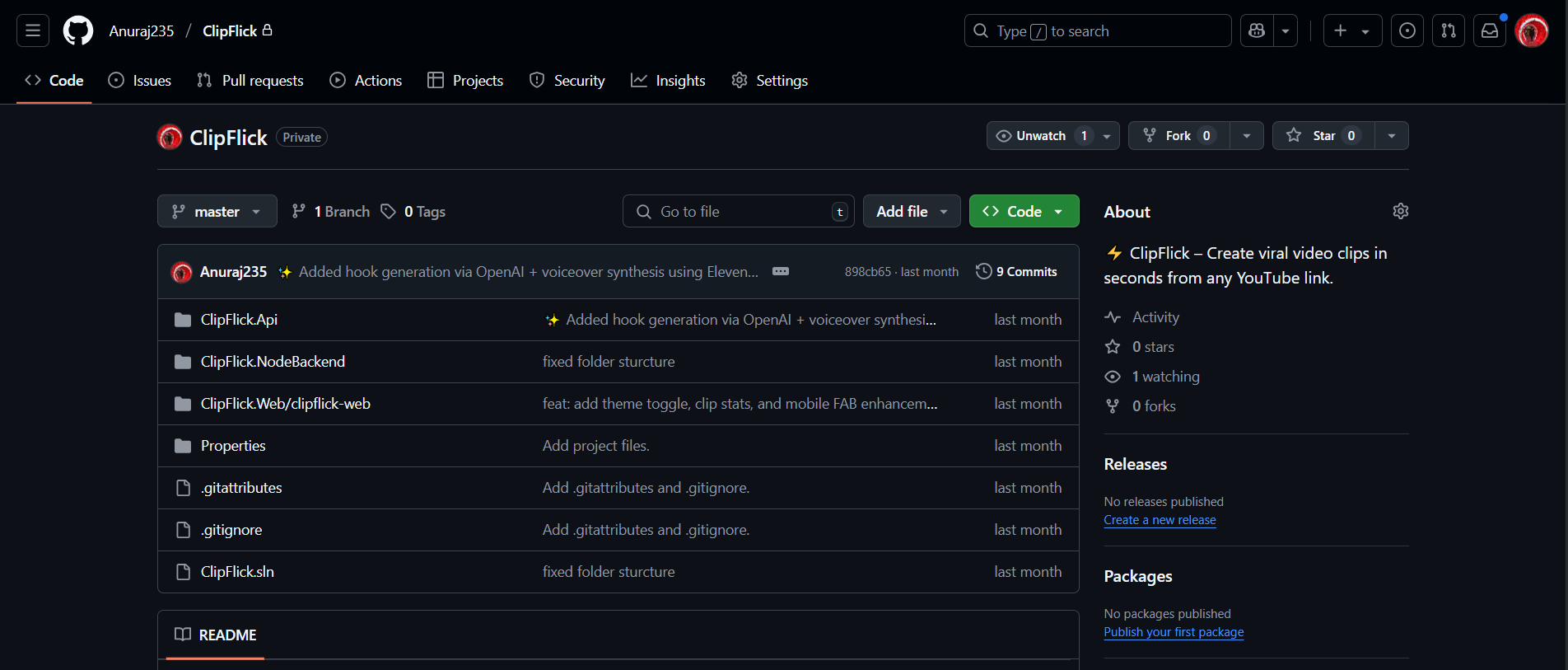Viewport: 1568px width, 670px height.
Task: Toggle Unwatch notifications for repository
Action: [1042, 136]
